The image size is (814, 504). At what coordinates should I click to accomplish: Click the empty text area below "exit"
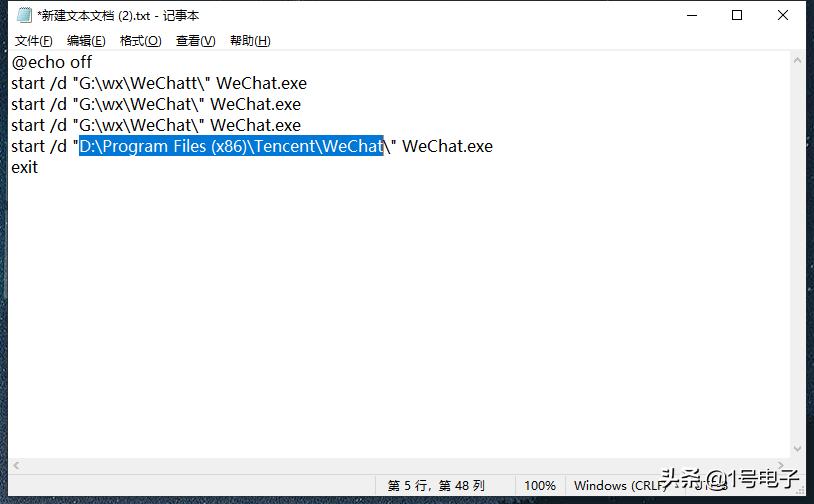pyautogui.click(x=399, y=317)
